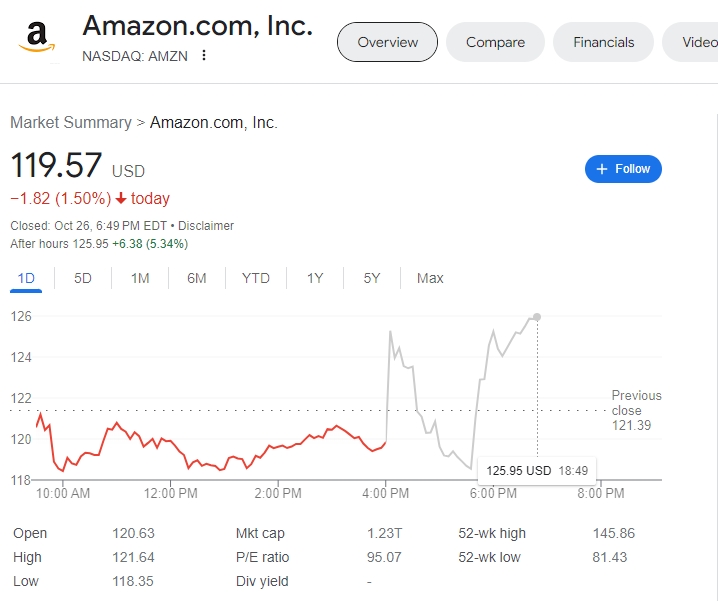Select the 1D chart range
Viewport: 718px width, 601px height.
26,278
